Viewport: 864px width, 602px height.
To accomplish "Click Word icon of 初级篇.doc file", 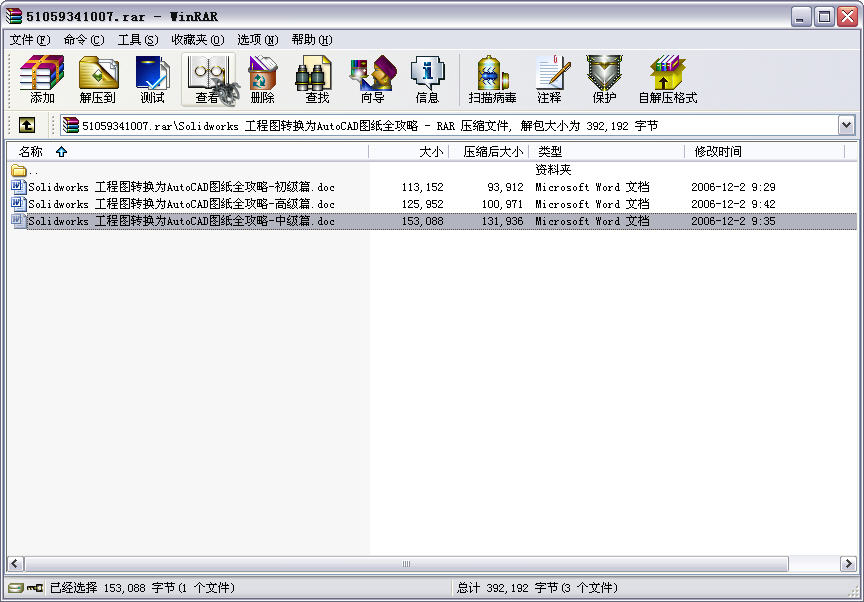I will (18, 187).
